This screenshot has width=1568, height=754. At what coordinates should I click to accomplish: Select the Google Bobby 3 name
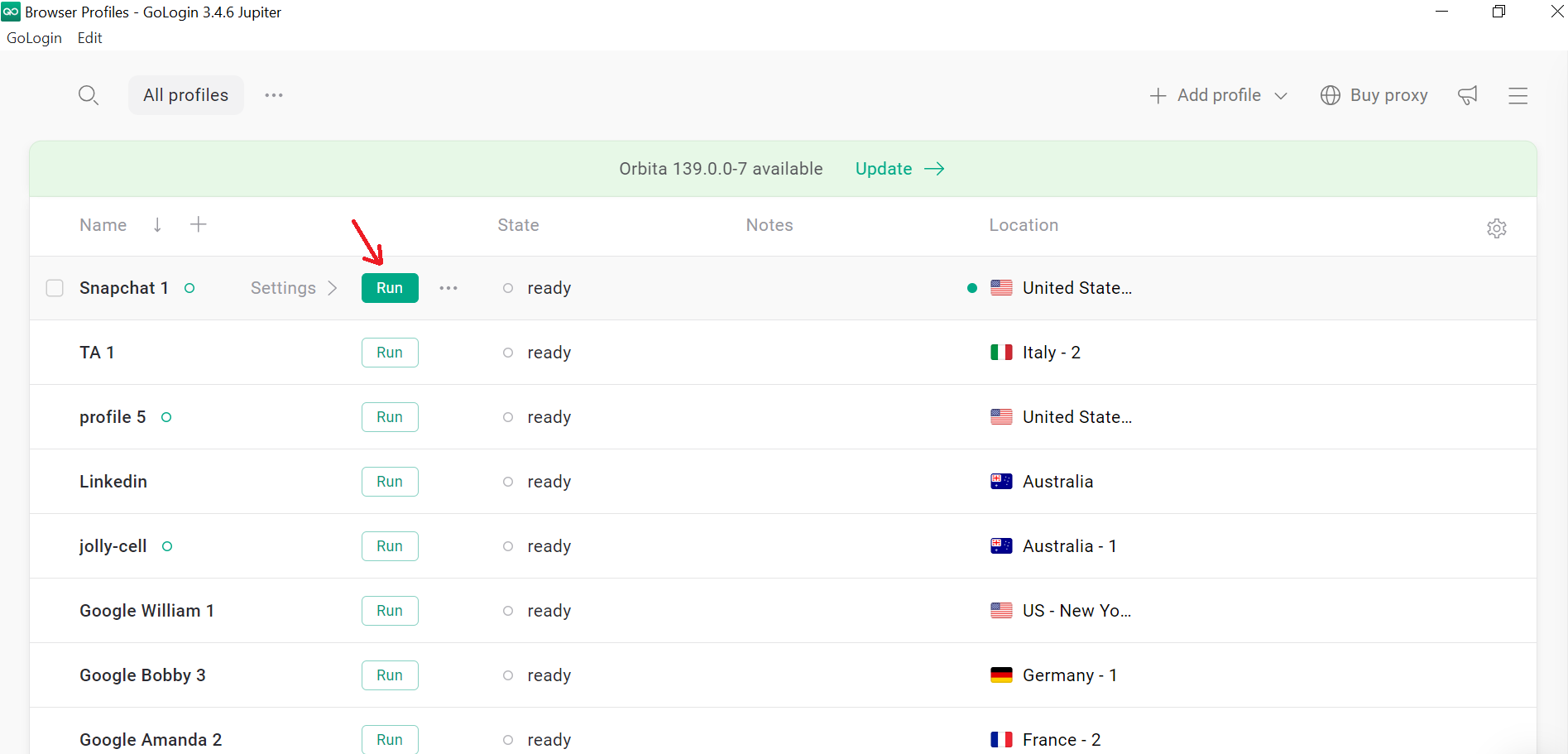coord(142,675)
